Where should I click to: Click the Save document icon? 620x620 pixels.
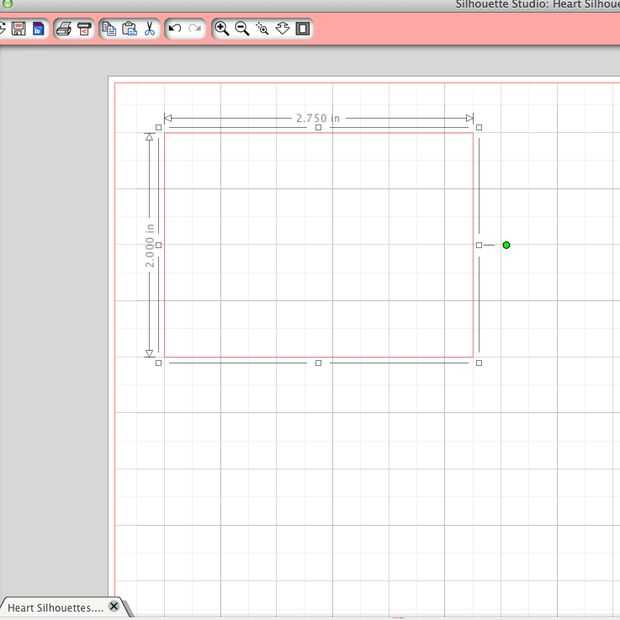tap(19, 29)
